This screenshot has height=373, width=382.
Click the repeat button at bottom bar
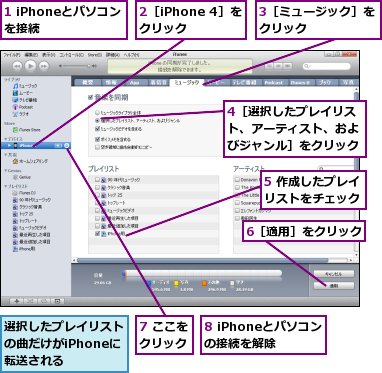coord(44,301)
